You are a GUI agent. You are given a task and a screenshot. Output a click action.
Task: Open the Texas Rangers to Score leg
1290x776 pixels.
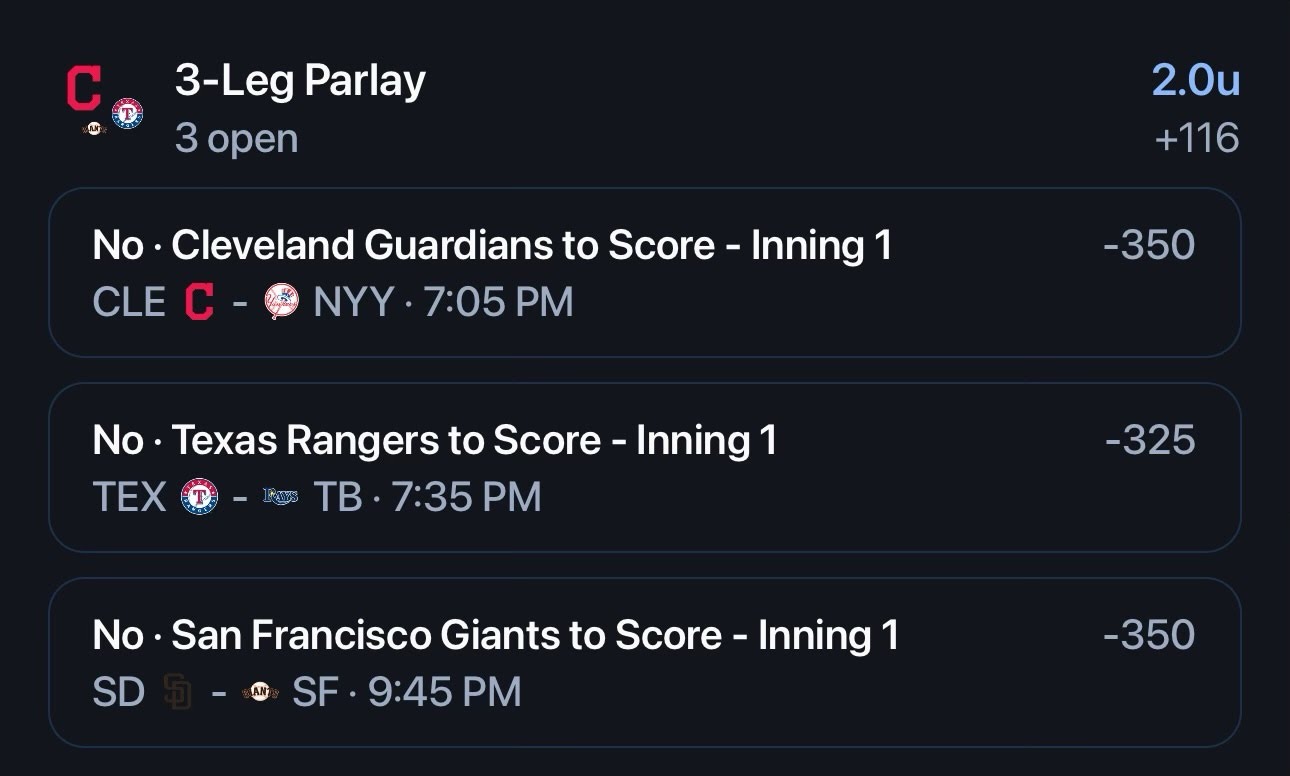(x=645, y=467)
